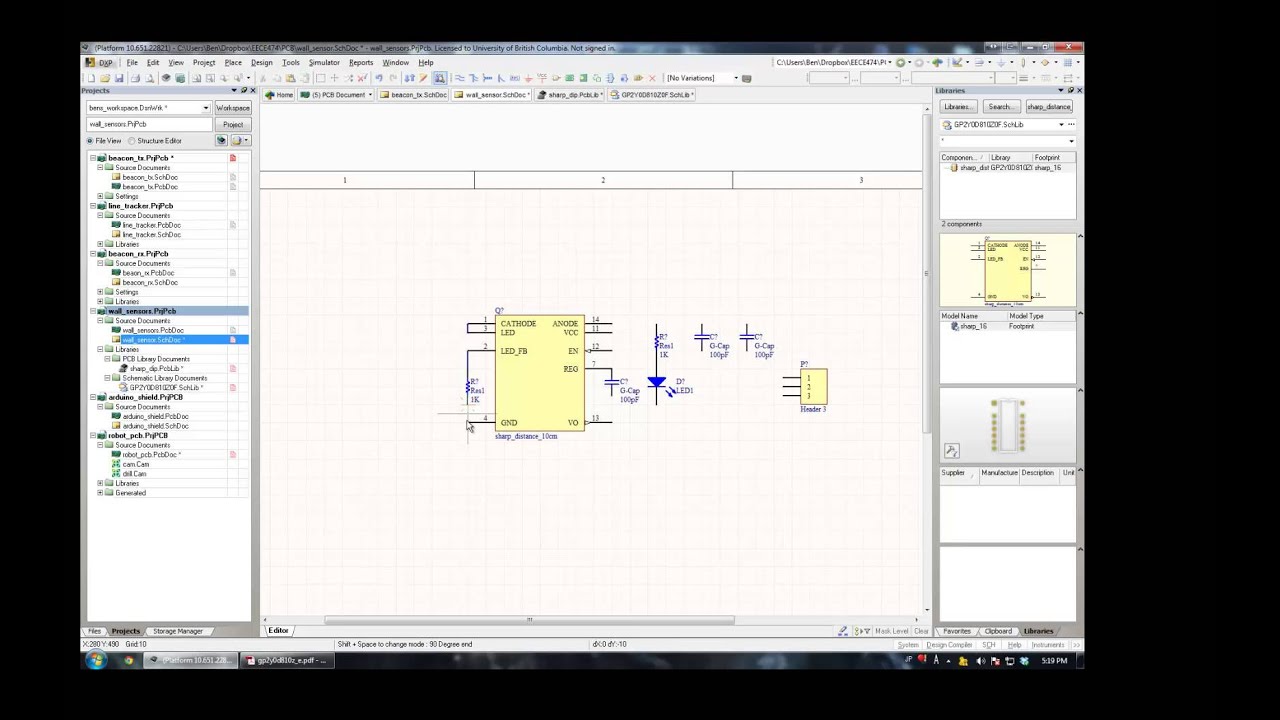Click the Cut scissors icon

tap(263, 78)
